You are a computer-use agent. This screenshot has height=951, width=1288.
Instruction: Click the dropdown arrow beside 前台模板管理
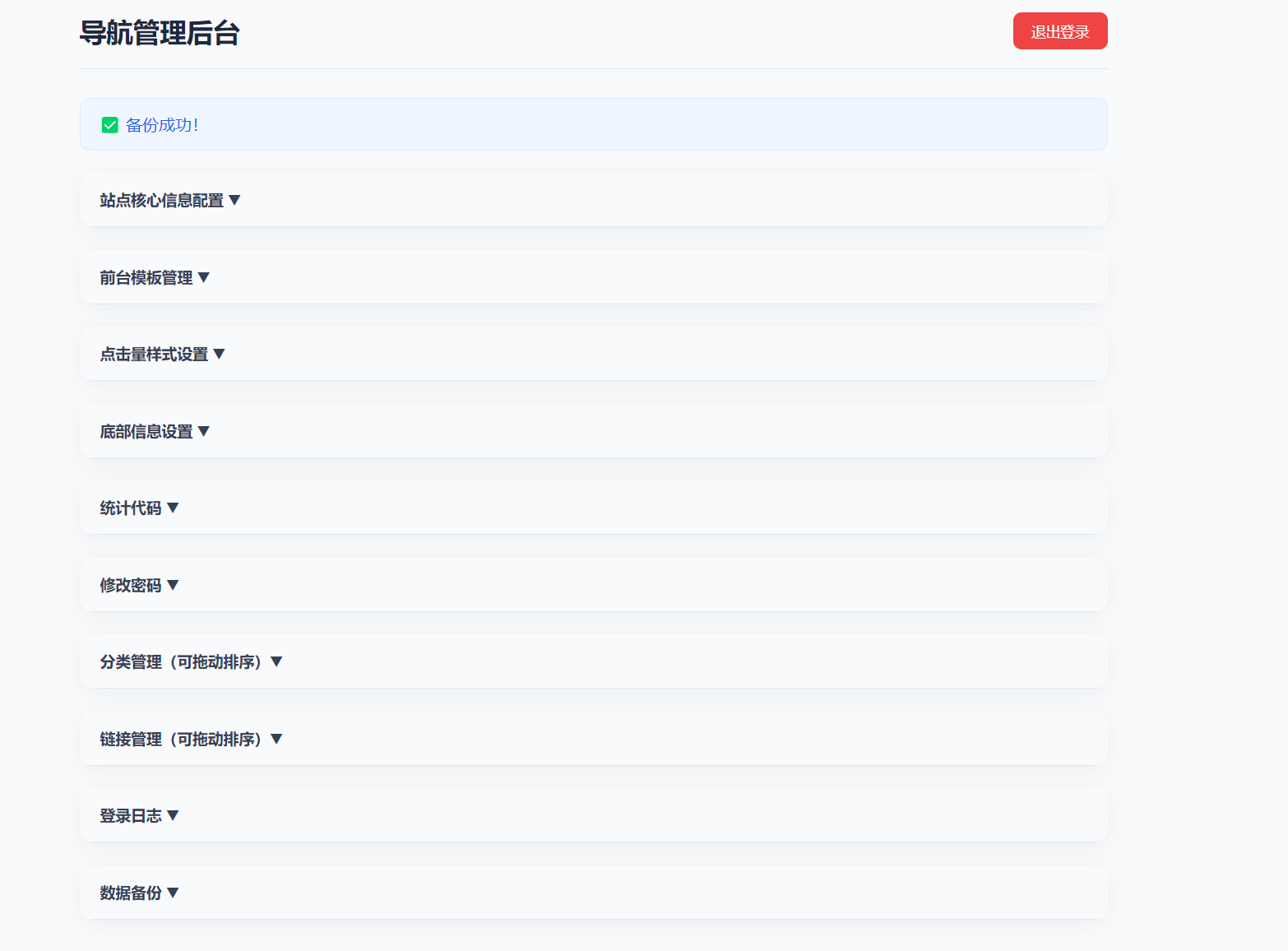(204, 277)
